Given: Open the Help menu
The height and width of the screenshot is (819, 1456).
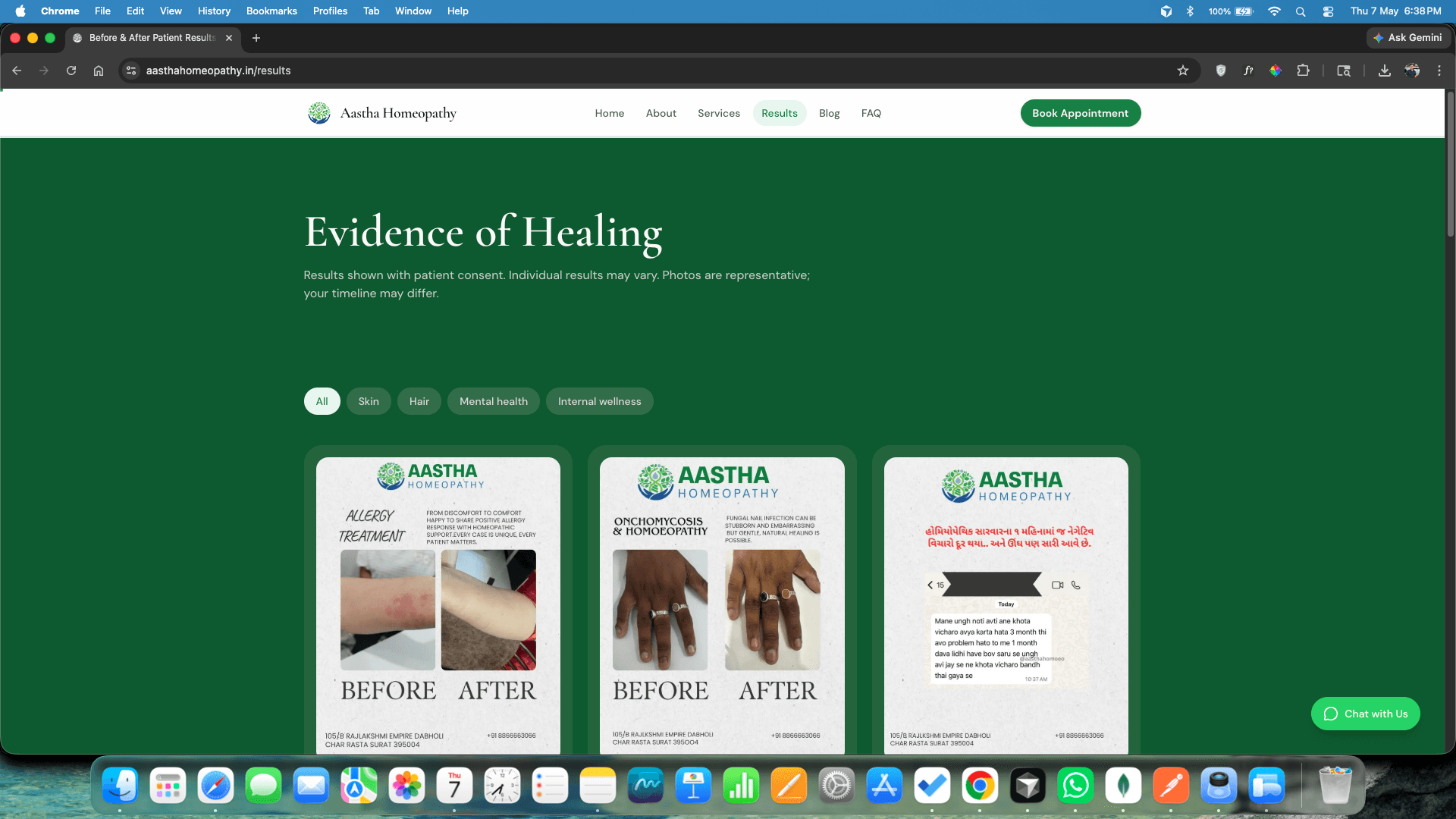Looking at the screenshot, I should [457, 11].
